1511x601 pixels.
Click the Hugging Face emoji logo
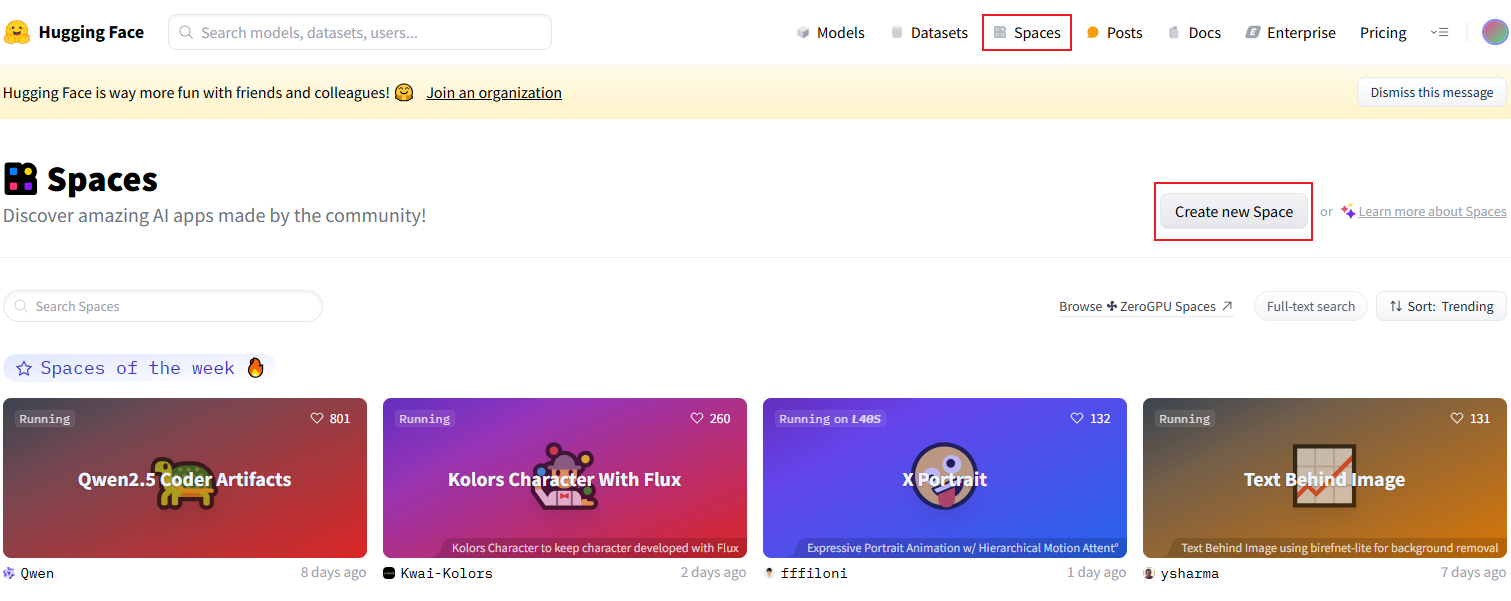(x=17, y=32)
